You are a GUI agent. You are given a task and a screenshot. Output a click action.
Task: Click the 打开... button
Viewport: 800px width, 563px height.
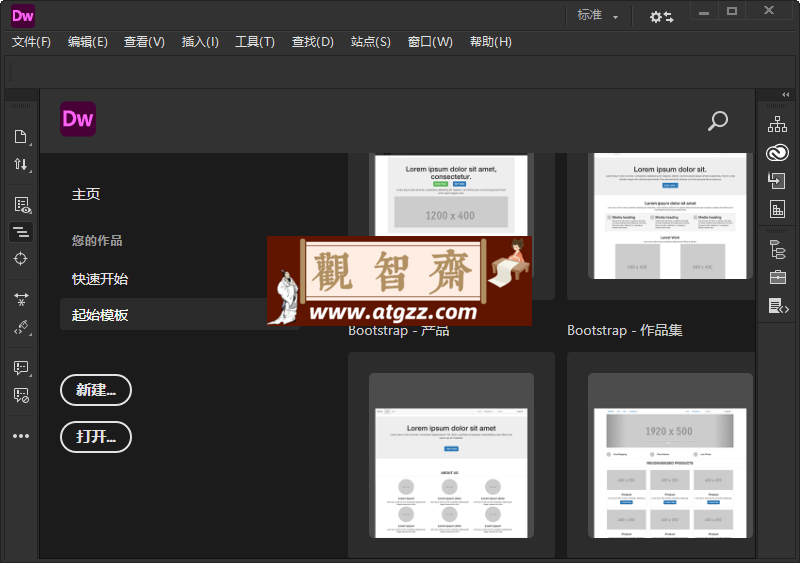pos(96,437)
